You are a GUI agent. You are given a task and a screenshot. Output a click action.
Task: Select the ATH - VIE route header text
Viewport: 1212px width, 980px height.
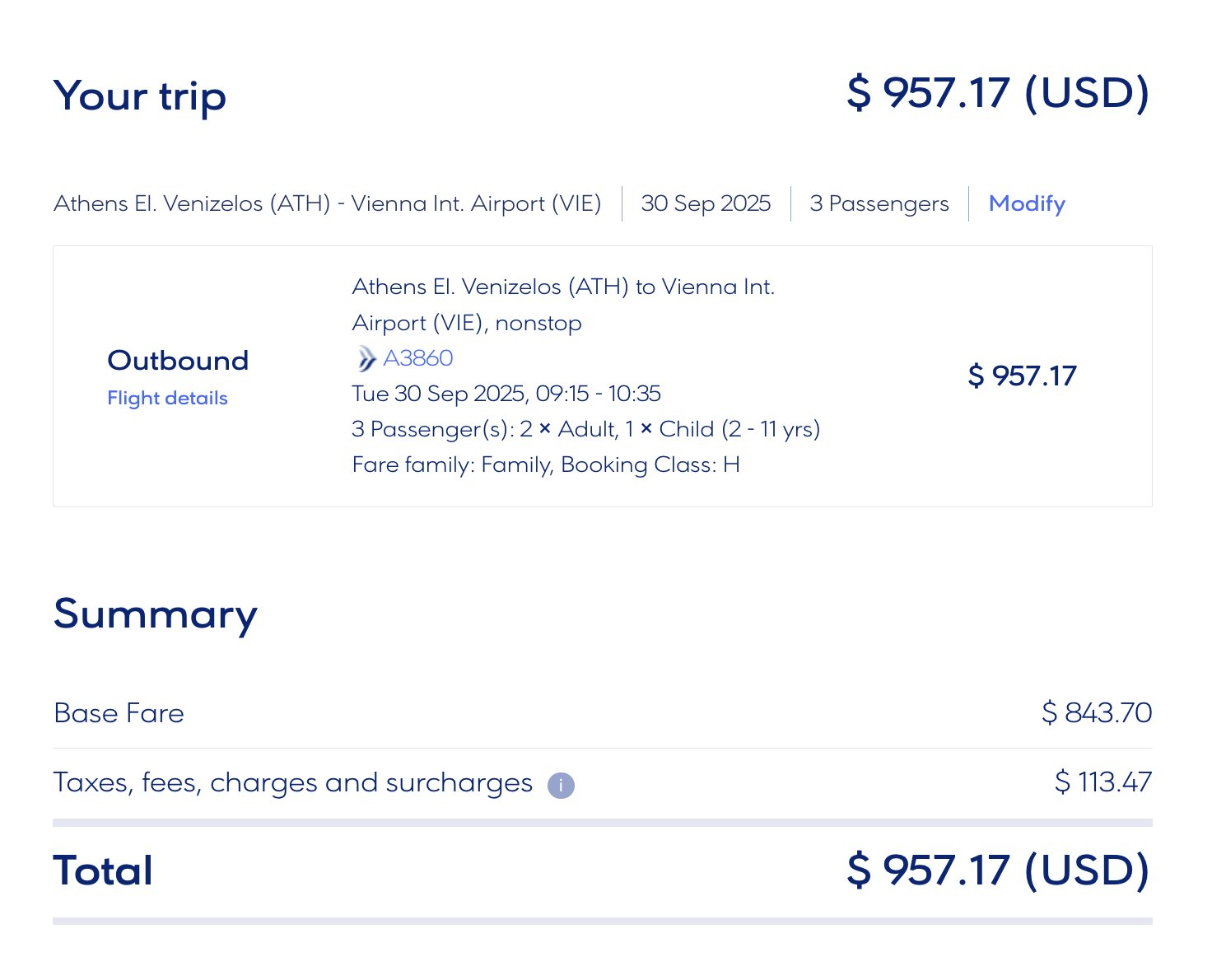click(327, 203)
